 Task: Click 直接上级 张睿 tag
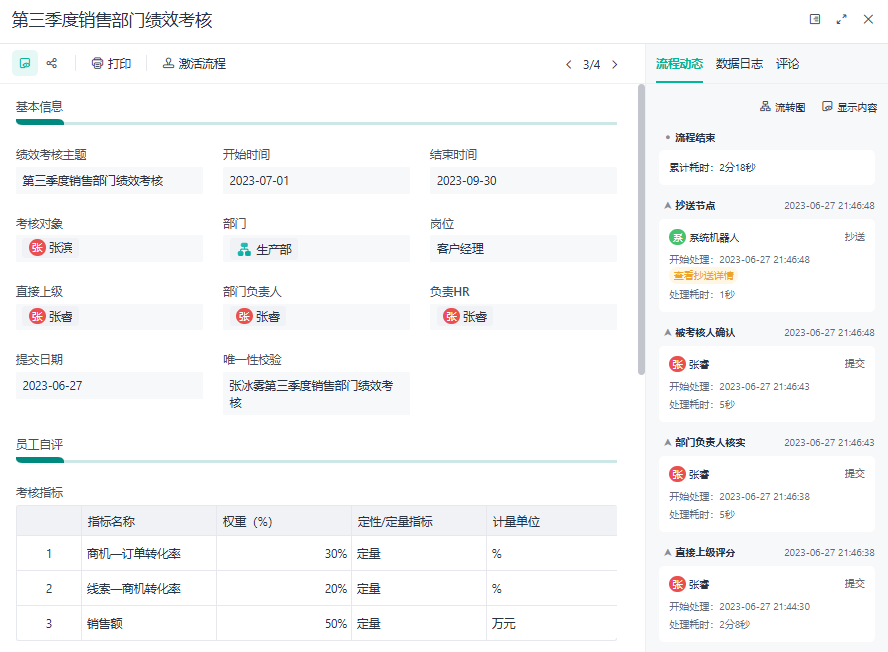(x=51, y=317)
